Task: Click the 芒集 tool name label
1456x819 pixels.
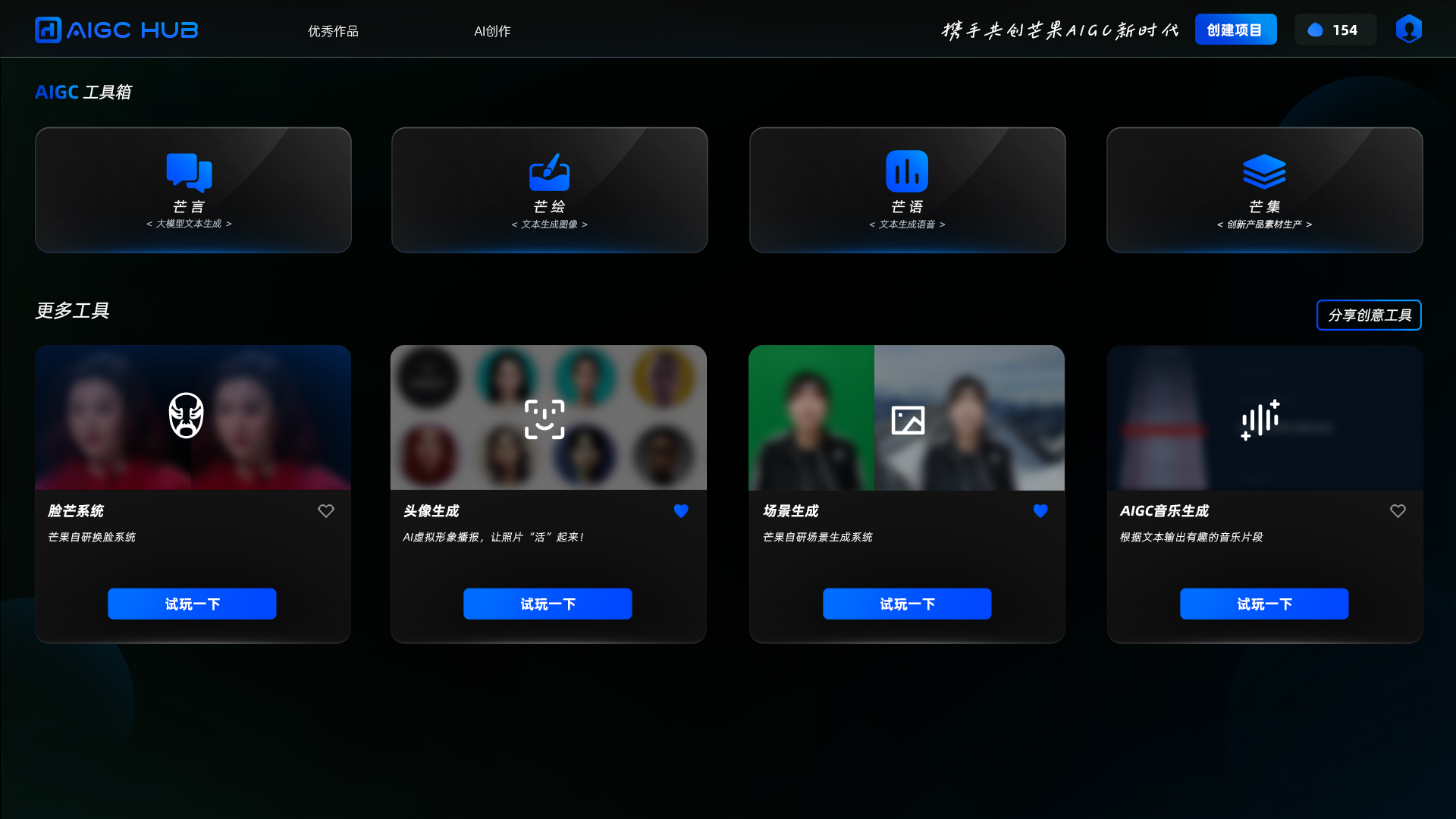Action: click(1264, 206)
